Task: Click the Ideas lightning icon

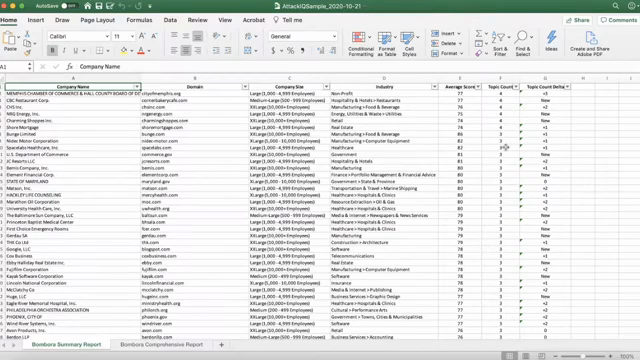Action: pos(551,37)
